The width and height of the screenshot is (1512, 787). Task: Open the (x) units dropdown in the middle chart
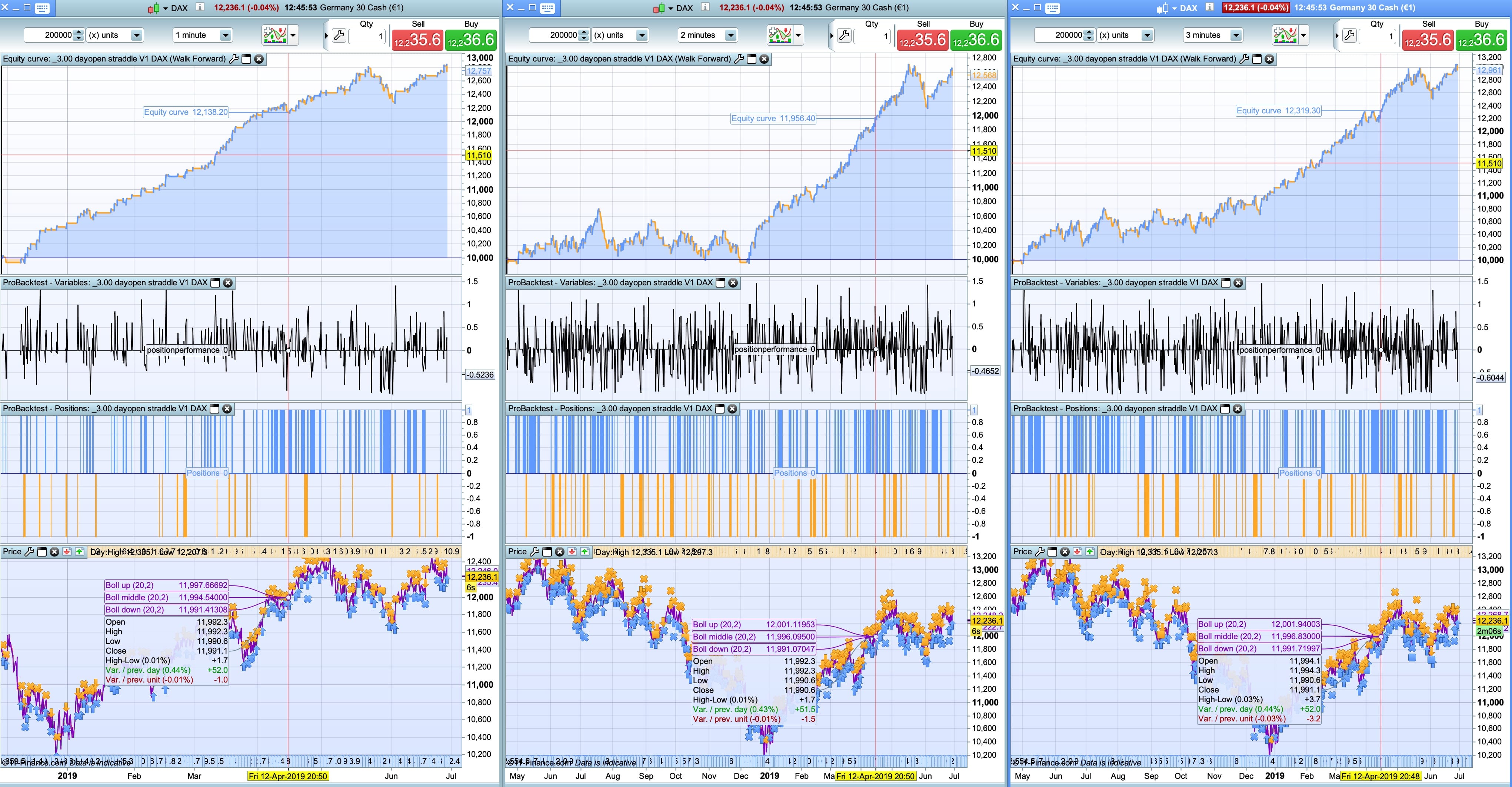pos(642,35)
